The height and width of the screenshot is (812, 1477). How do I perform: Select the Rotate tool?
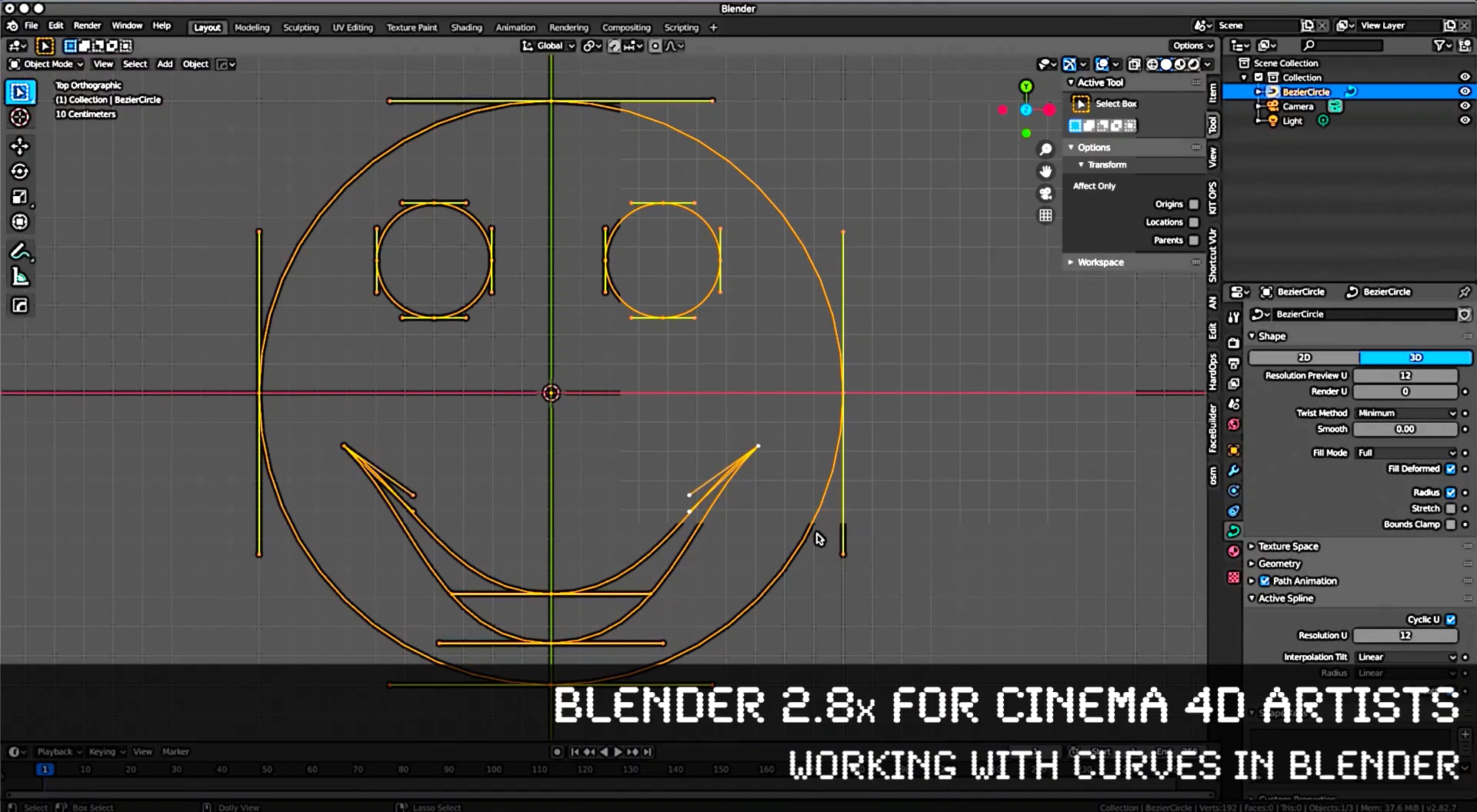pos(21,171)
